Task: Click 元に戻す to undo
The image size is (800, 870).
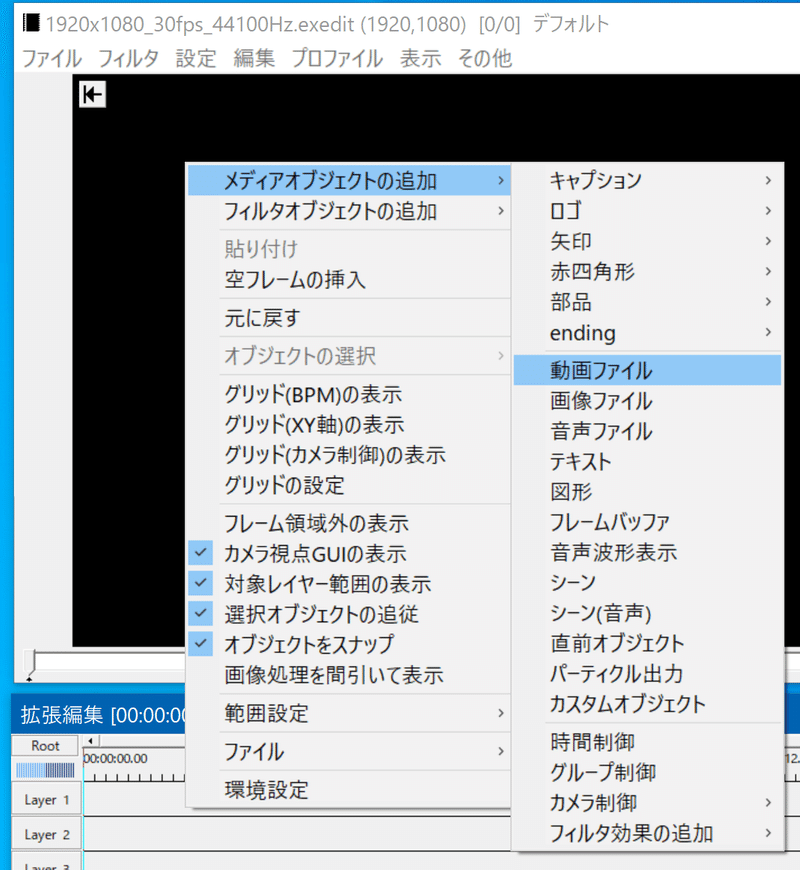Action: point(349,318)
